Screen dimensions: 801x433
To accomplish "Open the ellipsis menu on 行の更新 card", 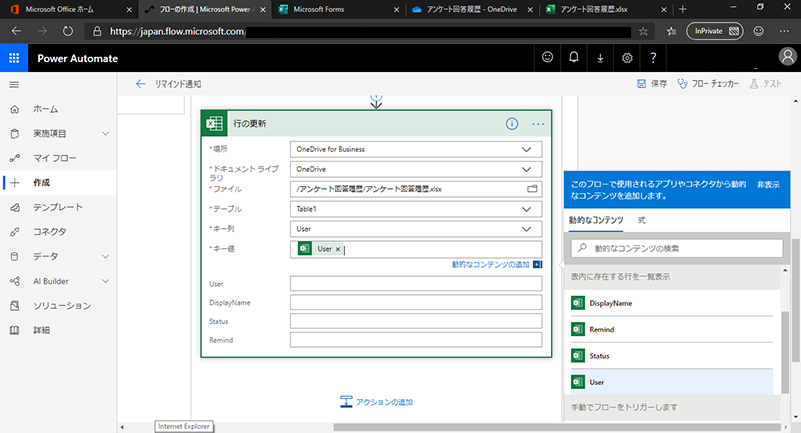I will [538, 124].
